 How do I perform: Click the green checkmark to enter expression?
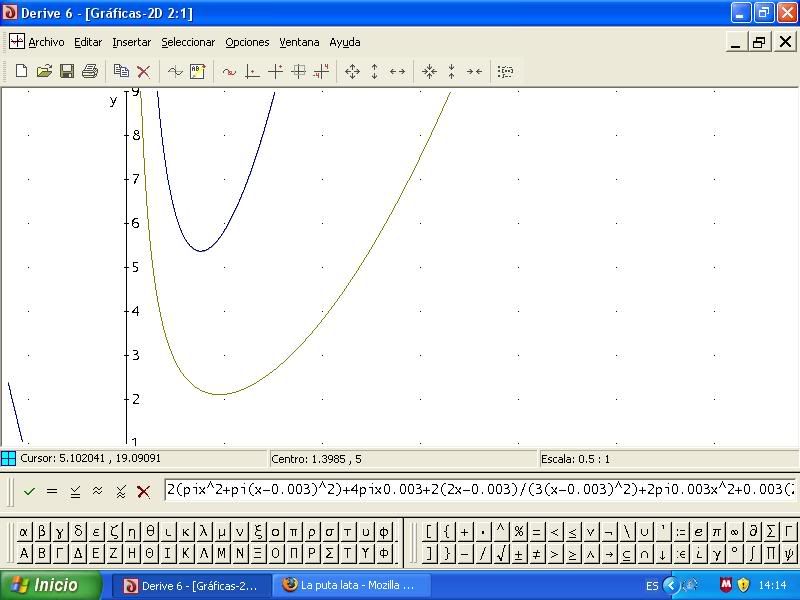tap(29, 491)
